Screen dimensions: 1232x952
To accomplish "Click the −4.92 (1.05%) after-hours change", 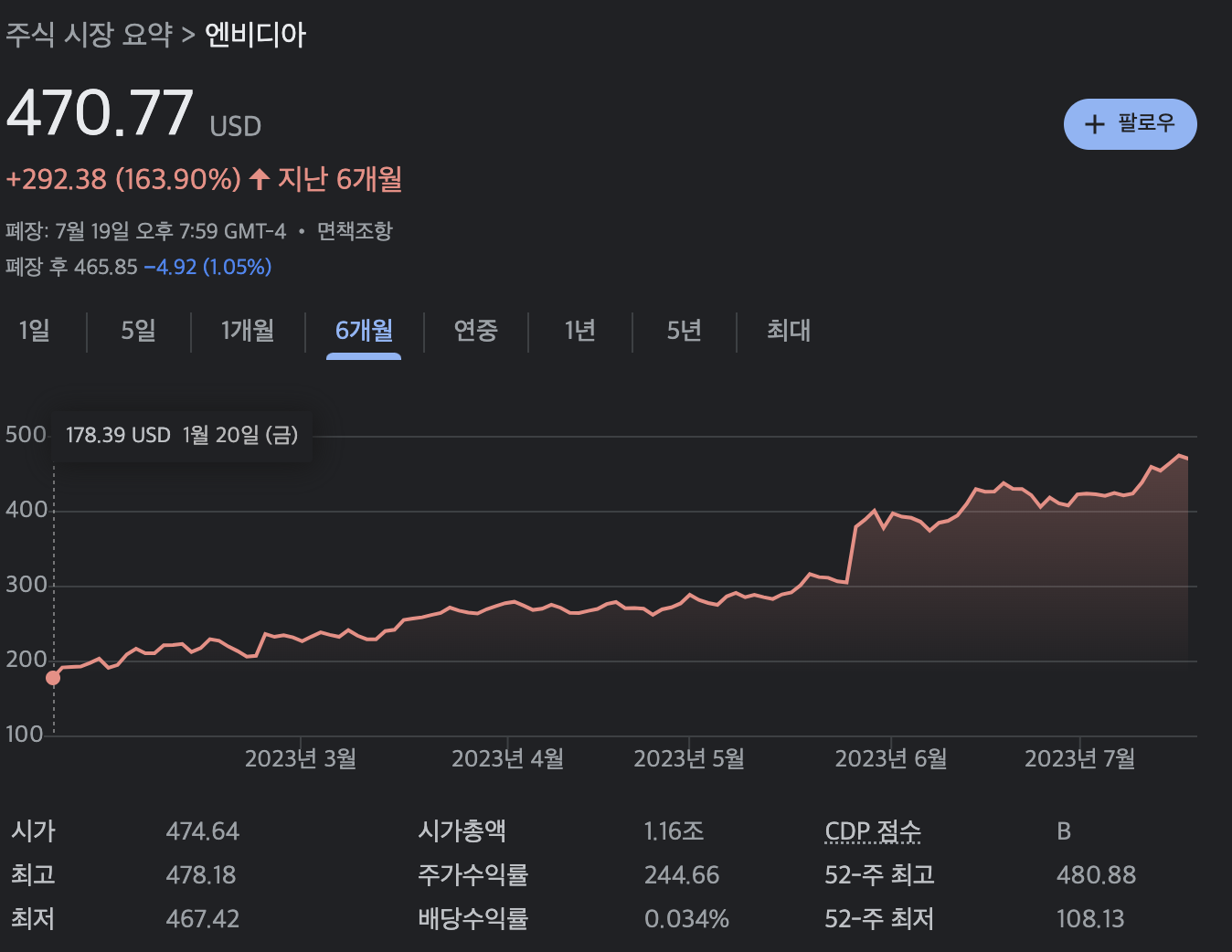I will click(x=208, y=267).
